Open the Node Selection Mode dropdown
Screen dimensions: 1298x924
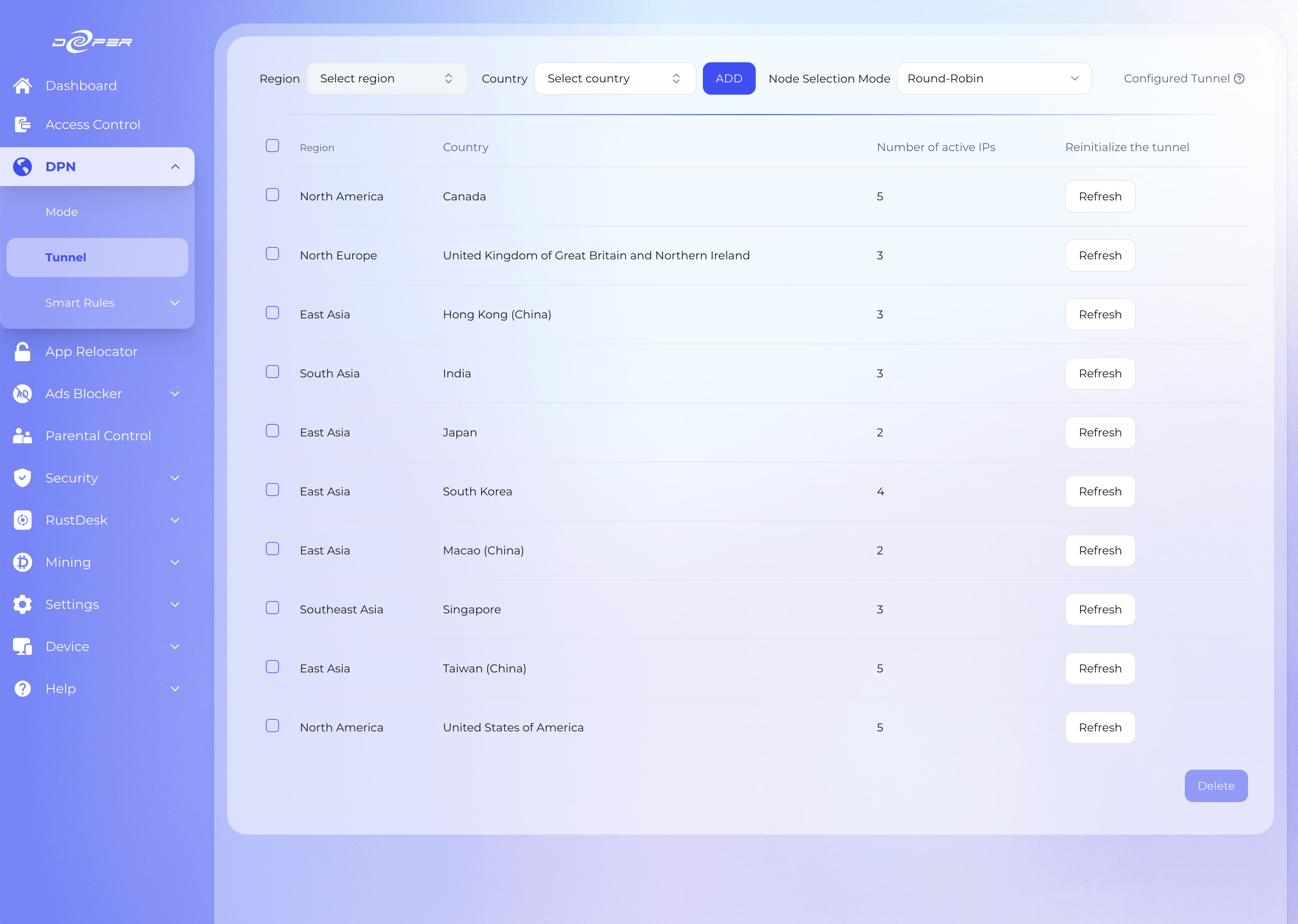coord(993,78)
